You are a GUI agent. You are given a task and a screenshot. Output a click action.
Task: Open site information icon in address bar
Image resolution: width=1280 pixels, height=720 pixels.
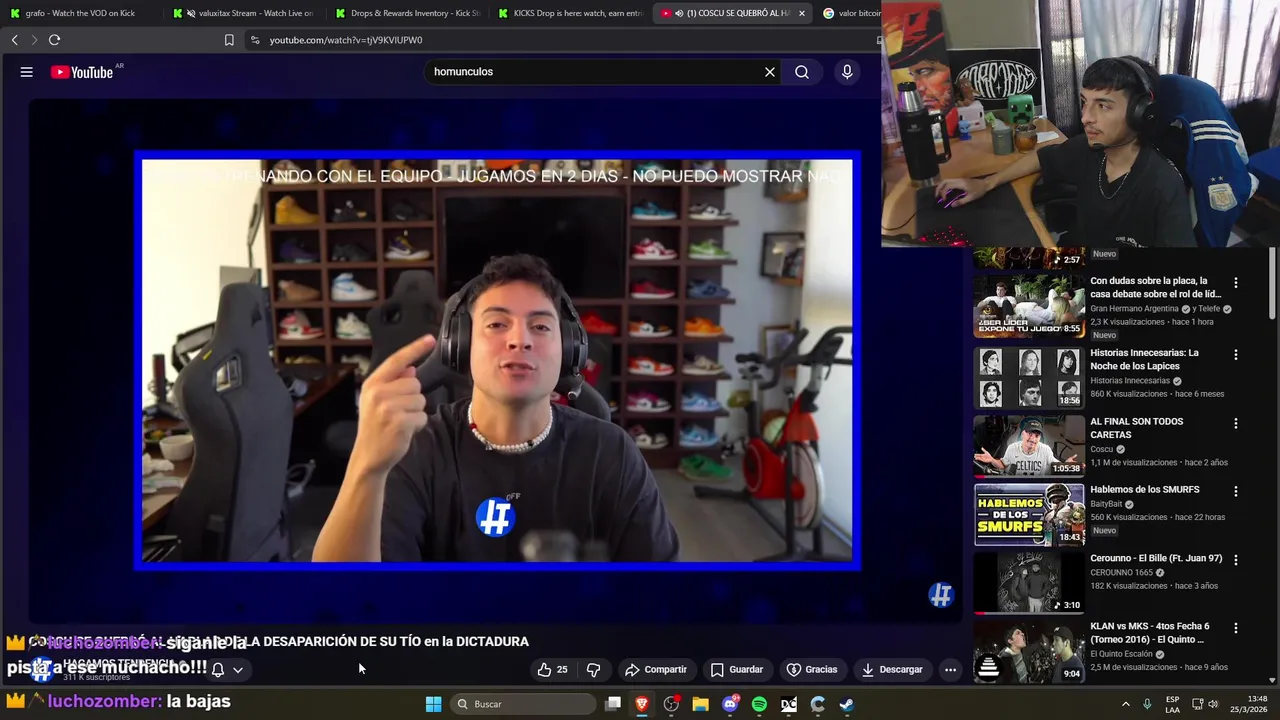[255, 40]
